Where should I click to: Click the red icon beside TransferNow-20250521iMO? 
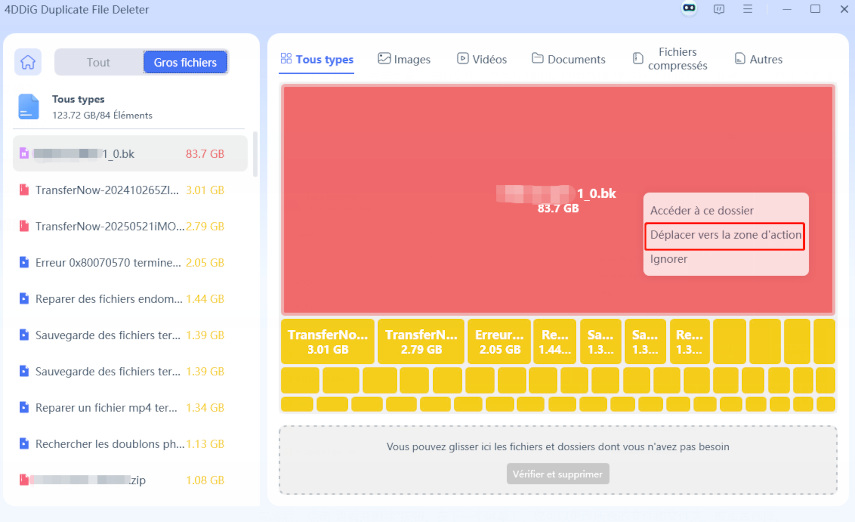coord(24,226)
